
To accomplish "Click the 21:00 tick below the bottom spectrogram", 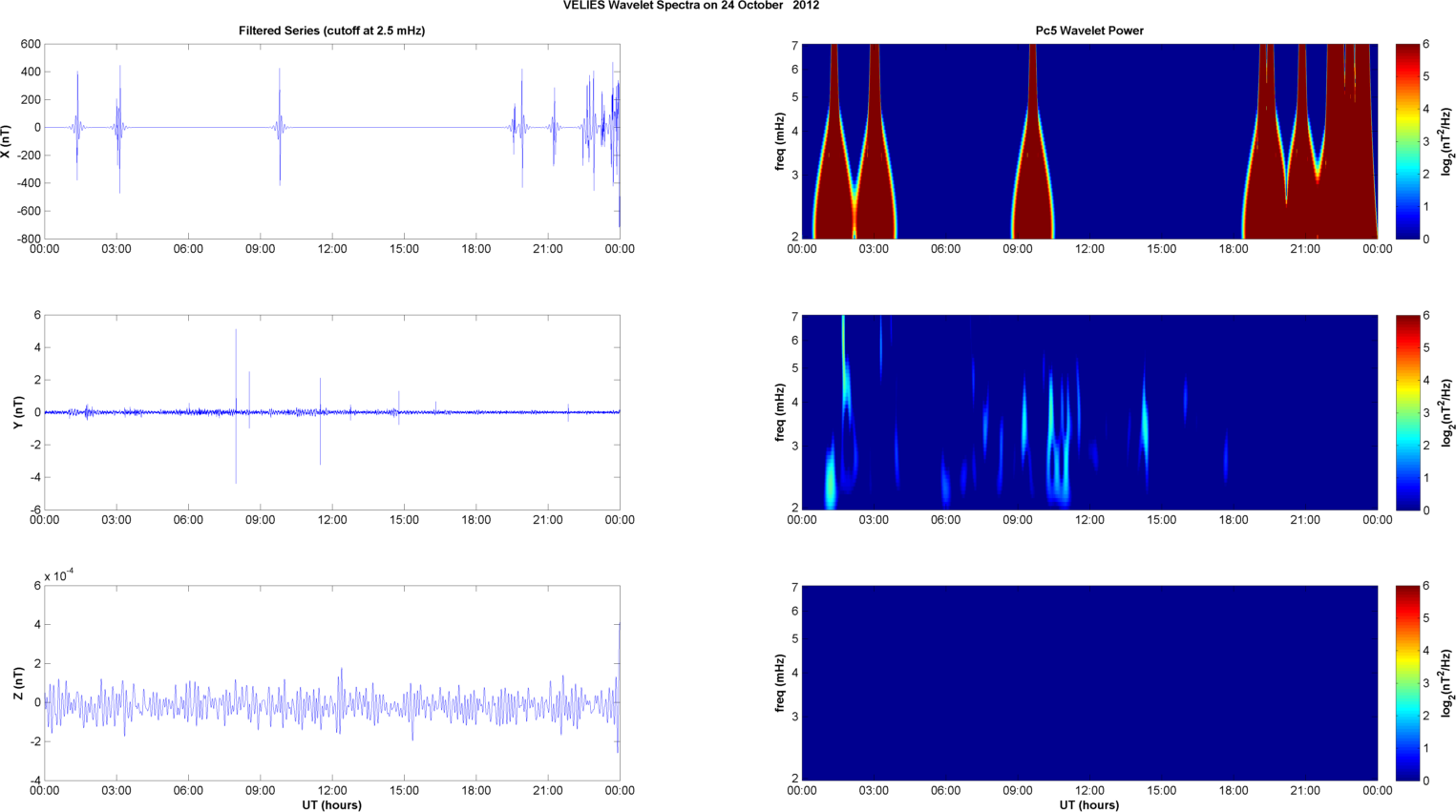I will click(x=1305, y=790).
